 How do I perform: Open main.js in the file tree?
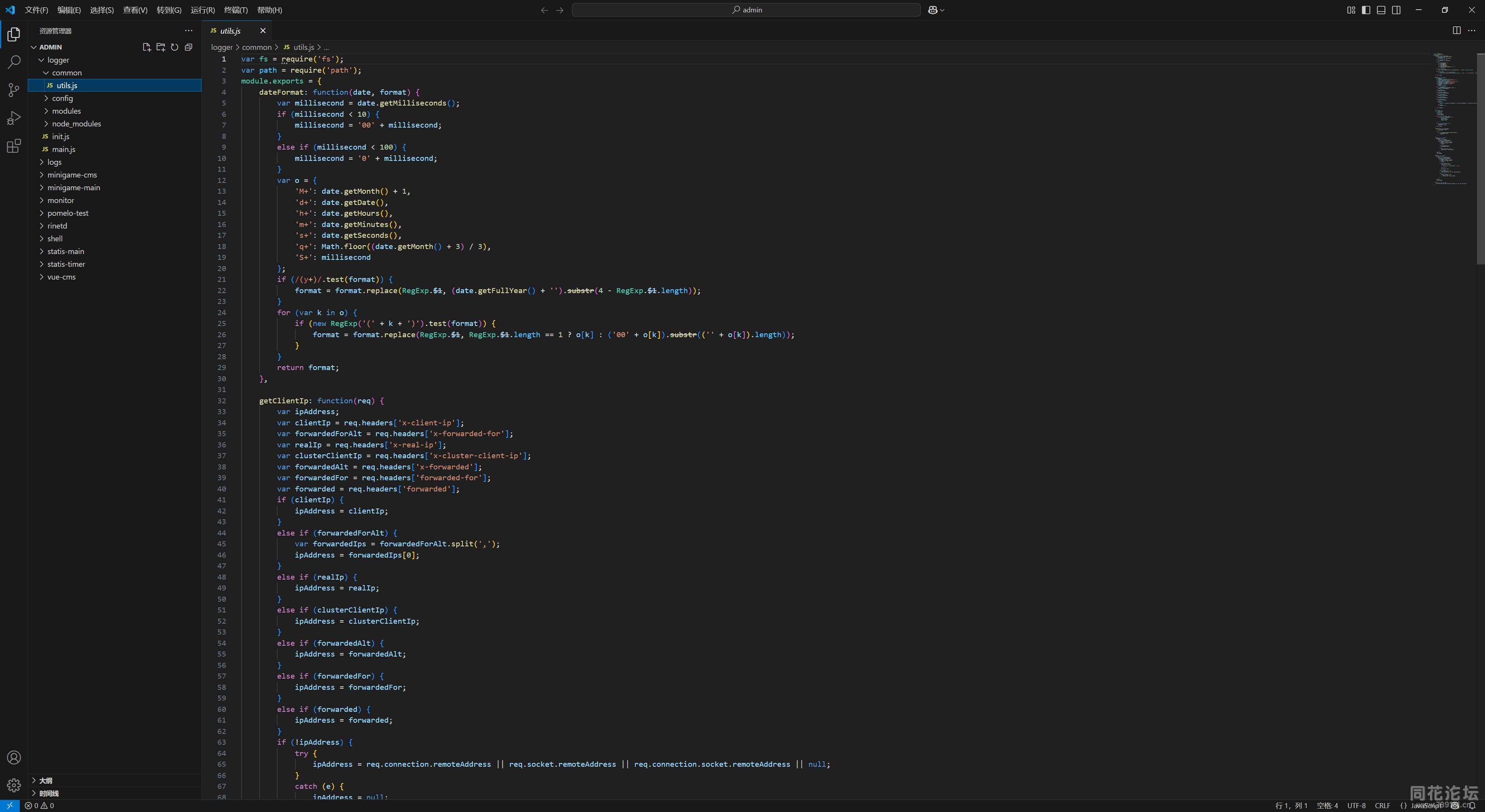coord(115,149)
